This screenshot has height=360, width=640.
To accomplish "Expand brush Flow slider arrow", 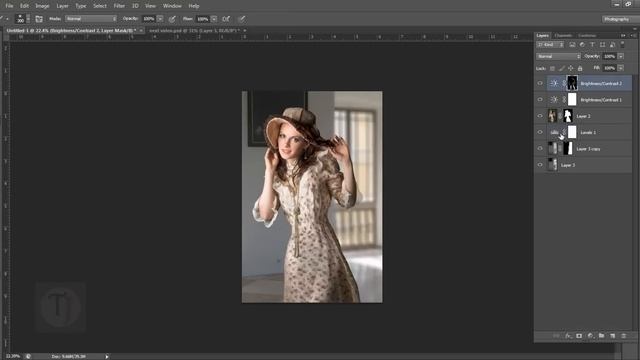I will (214, 19).
